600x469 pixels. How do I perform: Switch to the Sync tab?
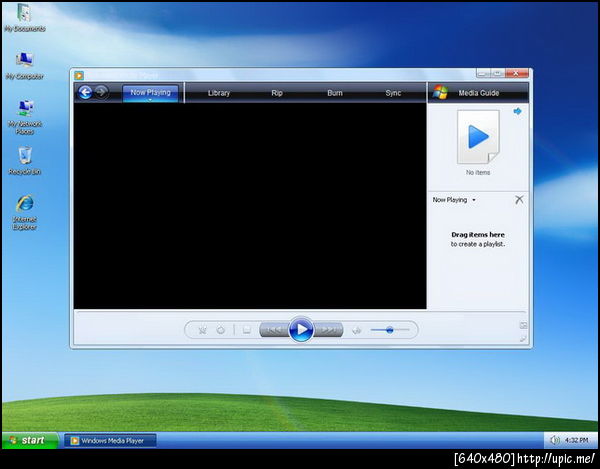pos(393,93)
